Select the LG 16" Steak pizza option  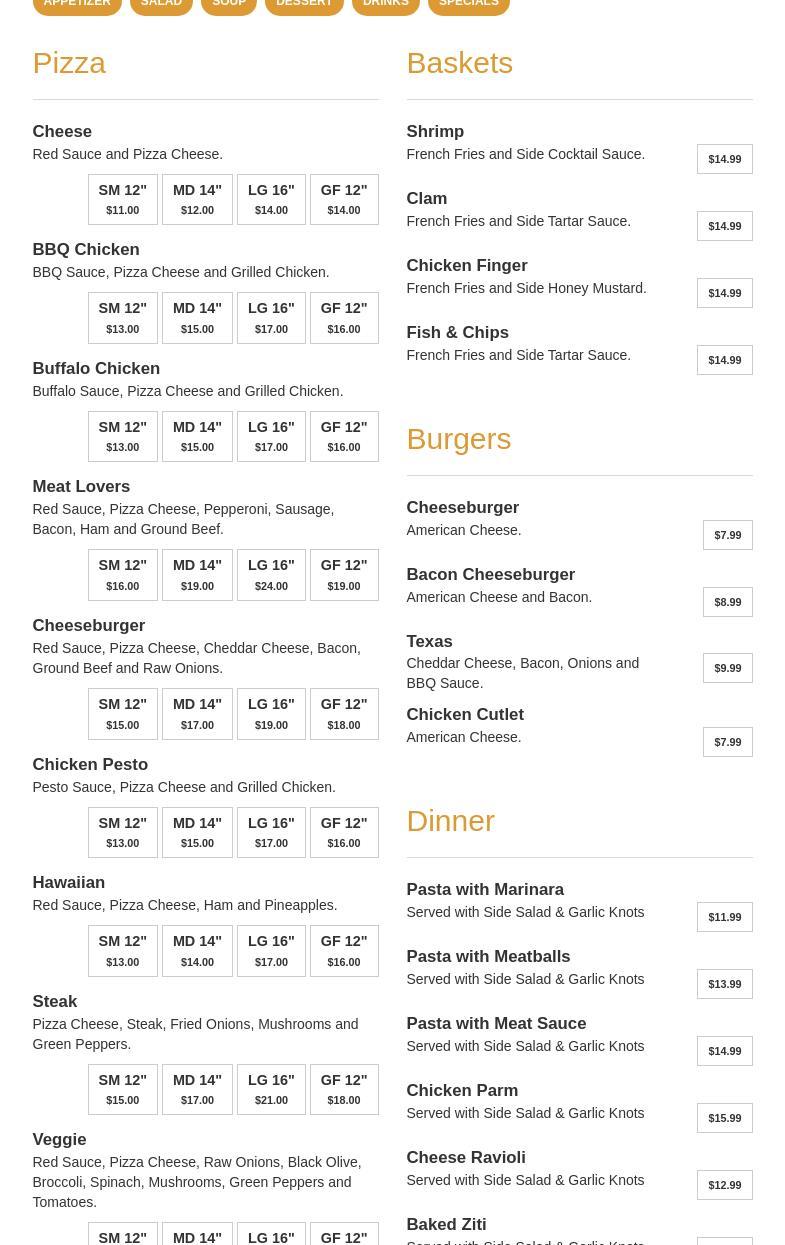tap(271, 1089)
